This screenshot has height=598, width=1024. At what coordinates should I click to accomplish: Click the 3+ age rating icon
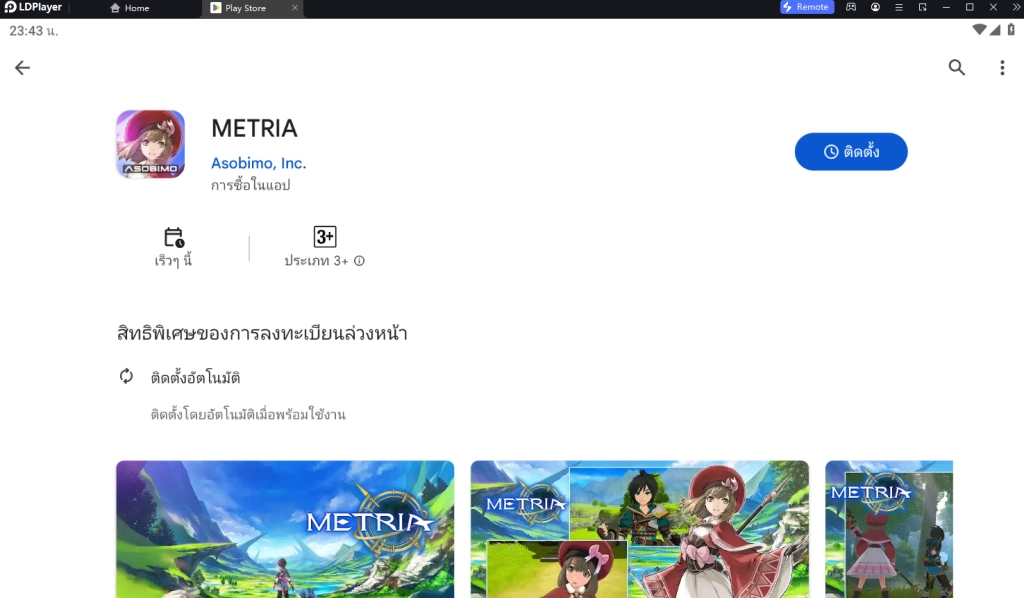pyautogui.click(x=324, y=238)
